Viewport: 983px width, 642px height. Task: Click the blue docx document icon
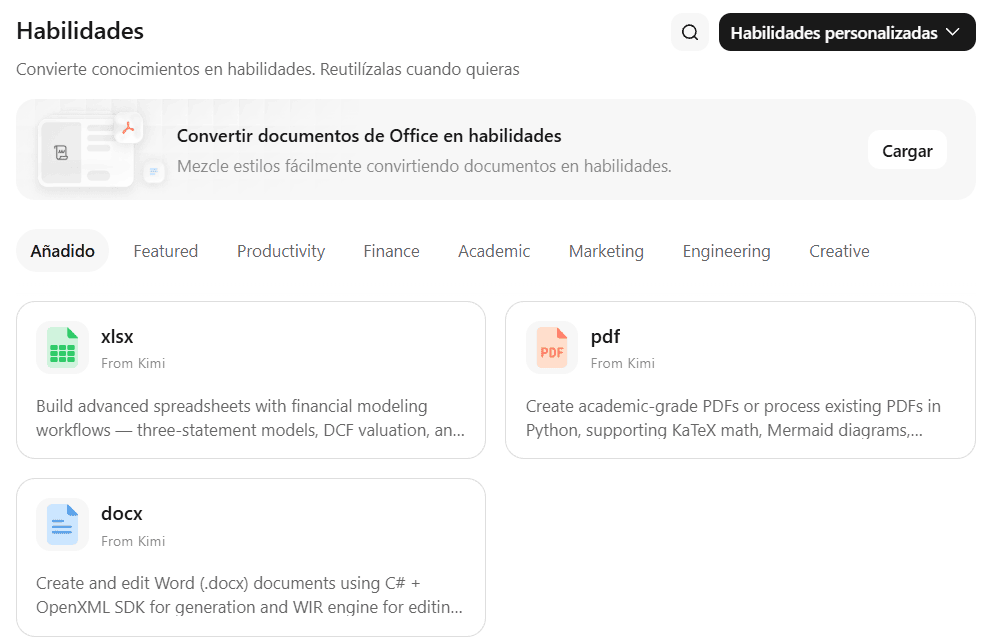[63, 524]
